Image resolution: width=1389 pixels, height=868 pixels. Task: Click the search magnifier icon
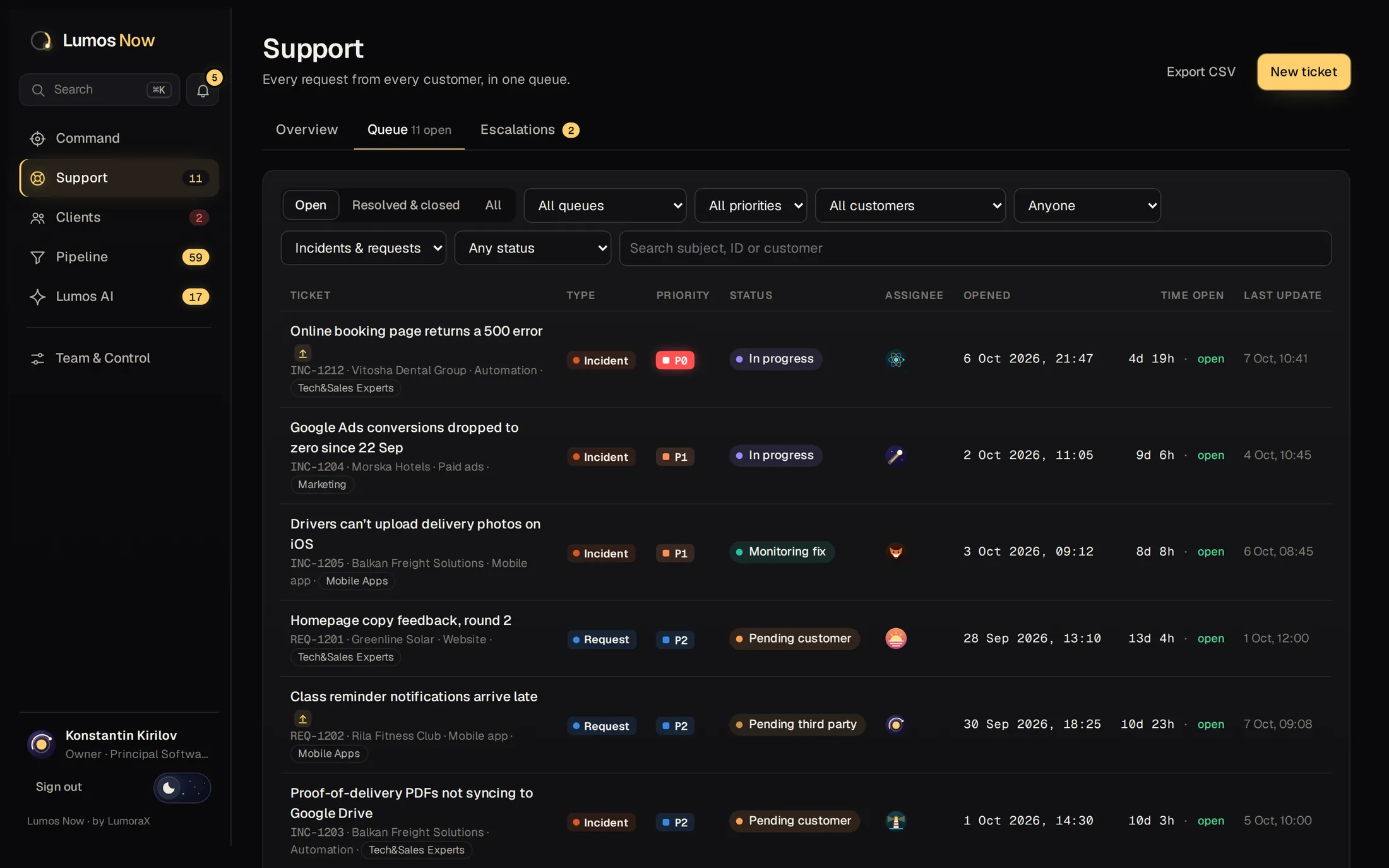coord(38,90)
